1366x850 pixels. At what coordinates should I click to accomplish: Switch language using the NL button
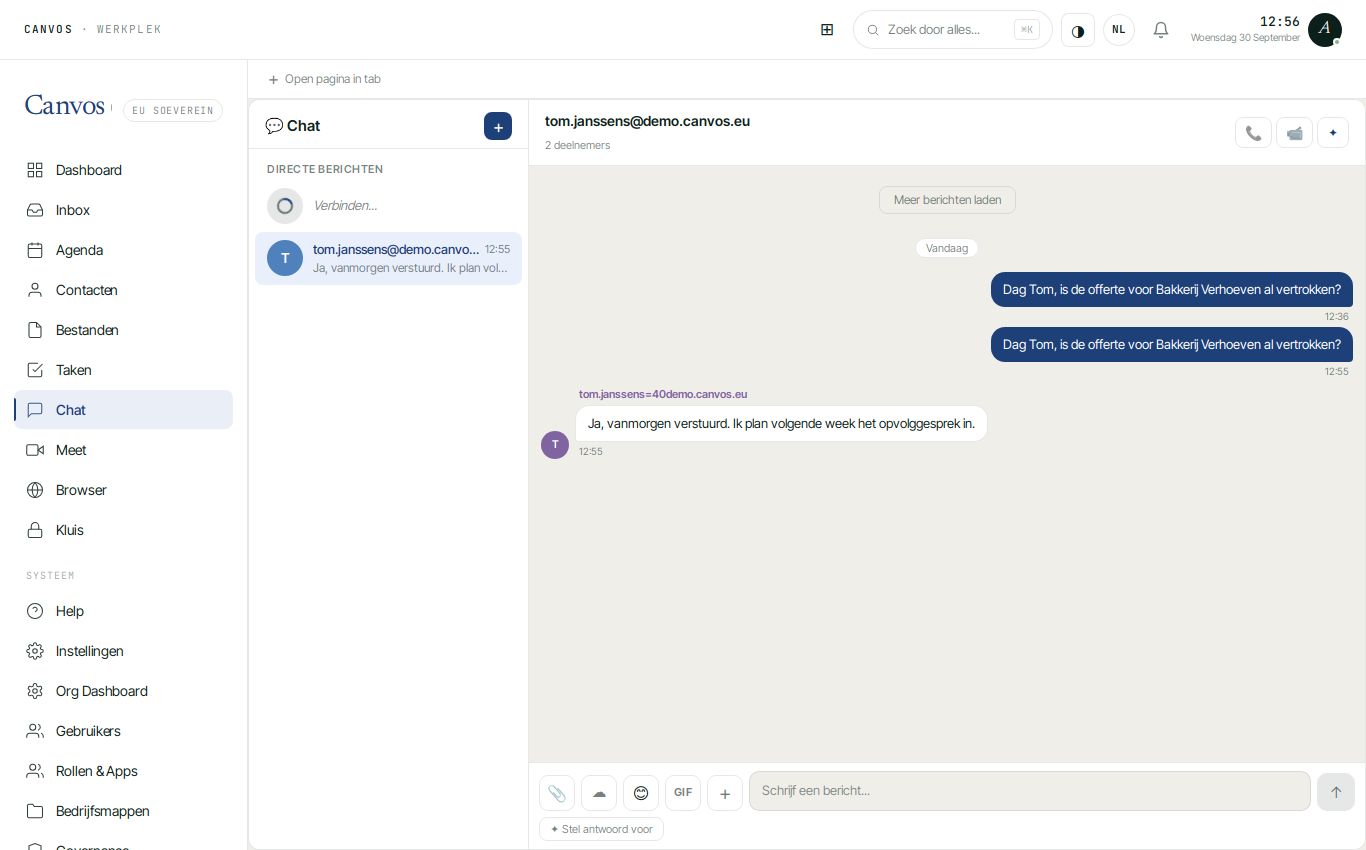[1119, 30]
